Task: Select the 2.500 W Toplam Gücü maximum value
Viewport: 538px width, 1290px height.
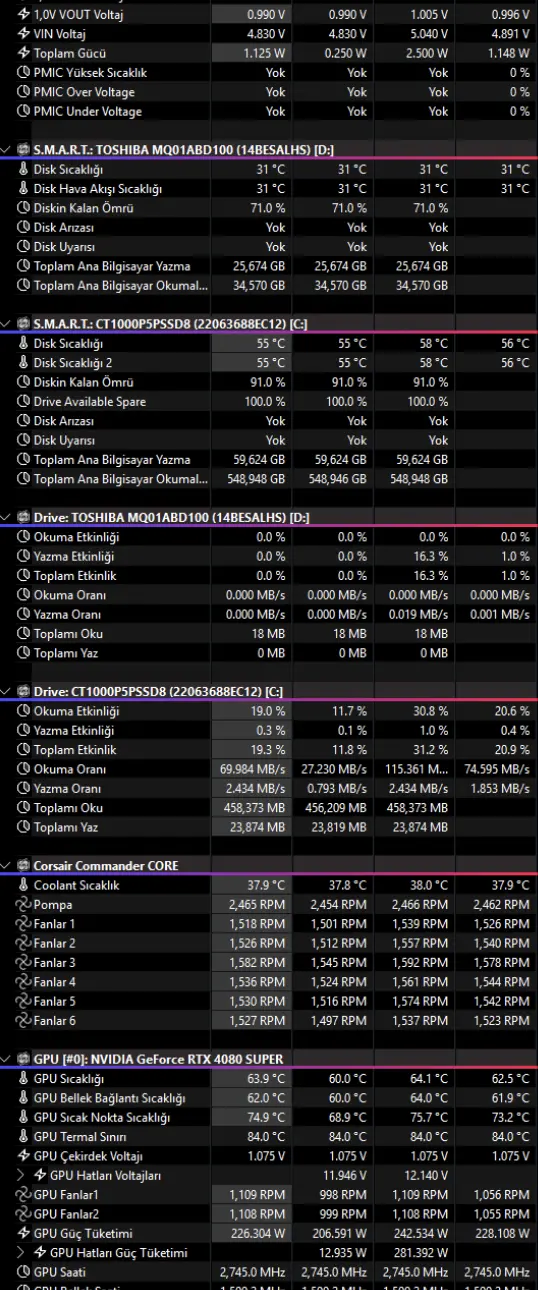Action: tap(428, 53)
